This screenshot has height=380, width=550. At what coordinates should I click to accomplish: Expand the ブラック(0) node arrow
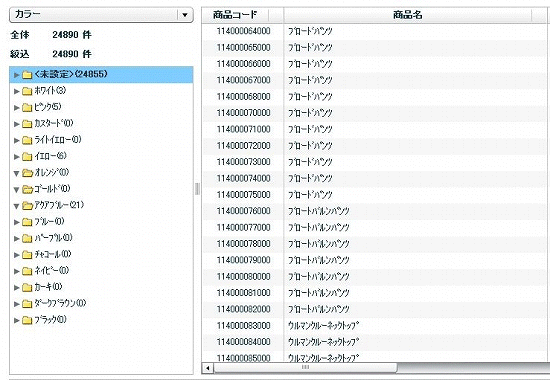coord(16,320)
